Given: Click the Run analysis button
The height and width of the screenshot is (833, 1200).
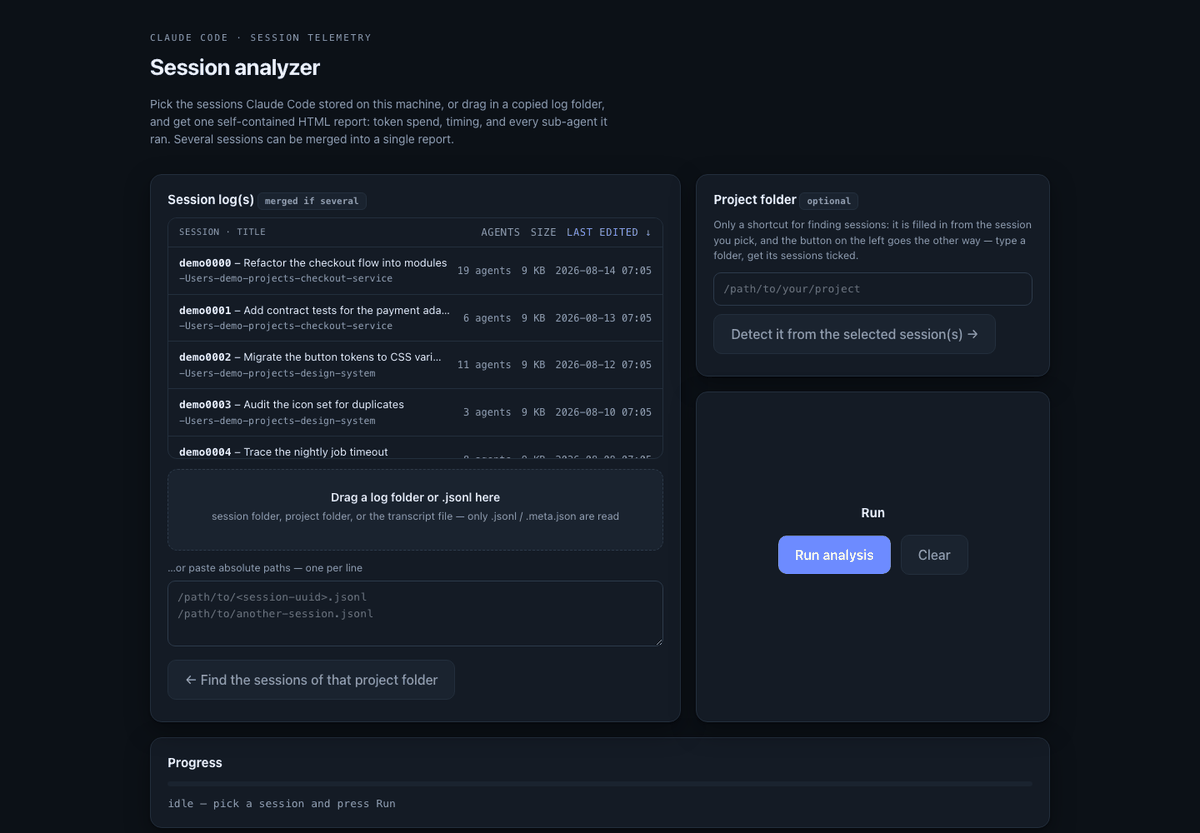Looking at the screenshot, I should pos(834,555).
